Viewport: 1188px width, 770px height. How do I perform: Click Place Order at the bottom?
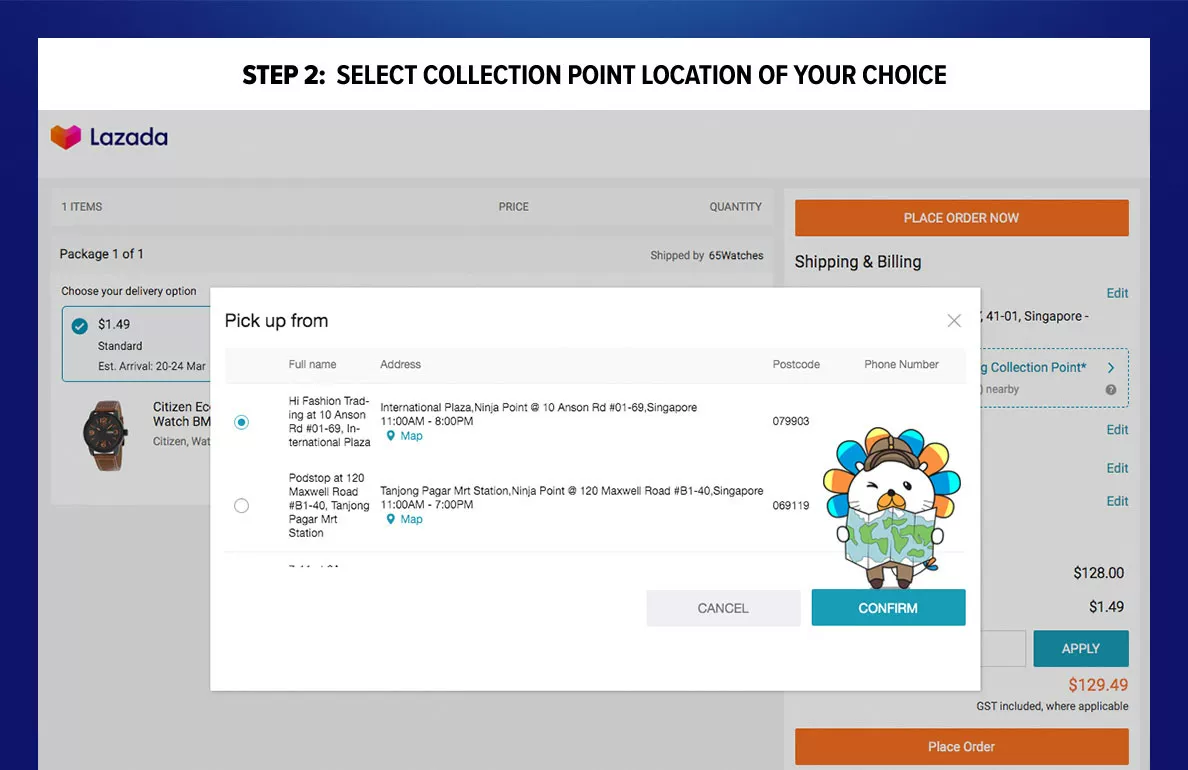[x=960, y=746]
